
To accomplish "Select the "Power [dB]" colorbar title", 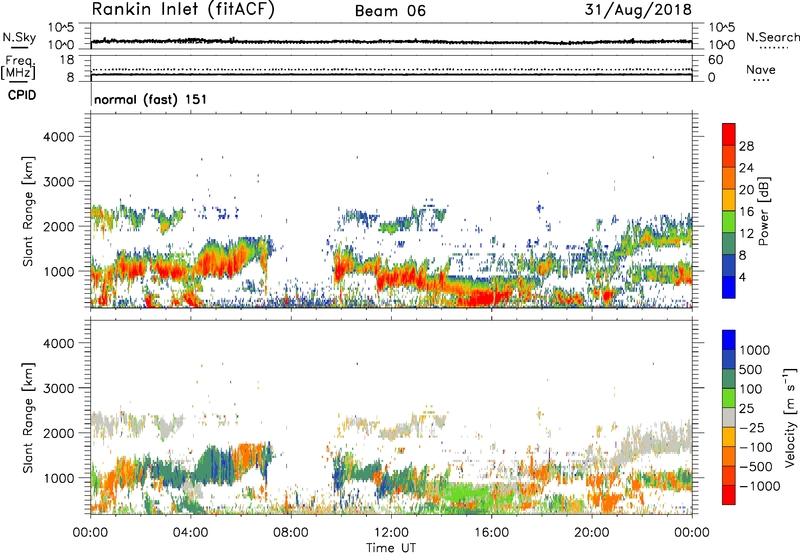I will tap(763, 211).
